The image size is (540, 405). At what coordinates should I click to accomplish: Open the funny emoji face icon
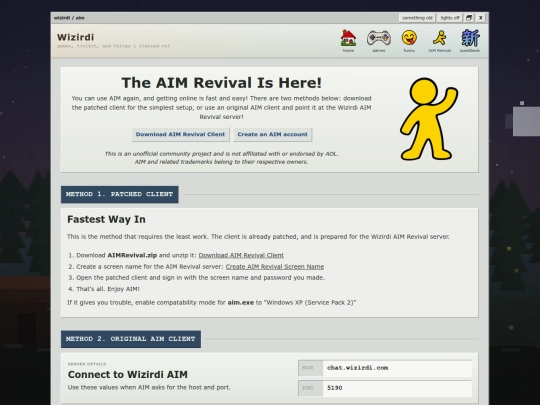(409, 38)
